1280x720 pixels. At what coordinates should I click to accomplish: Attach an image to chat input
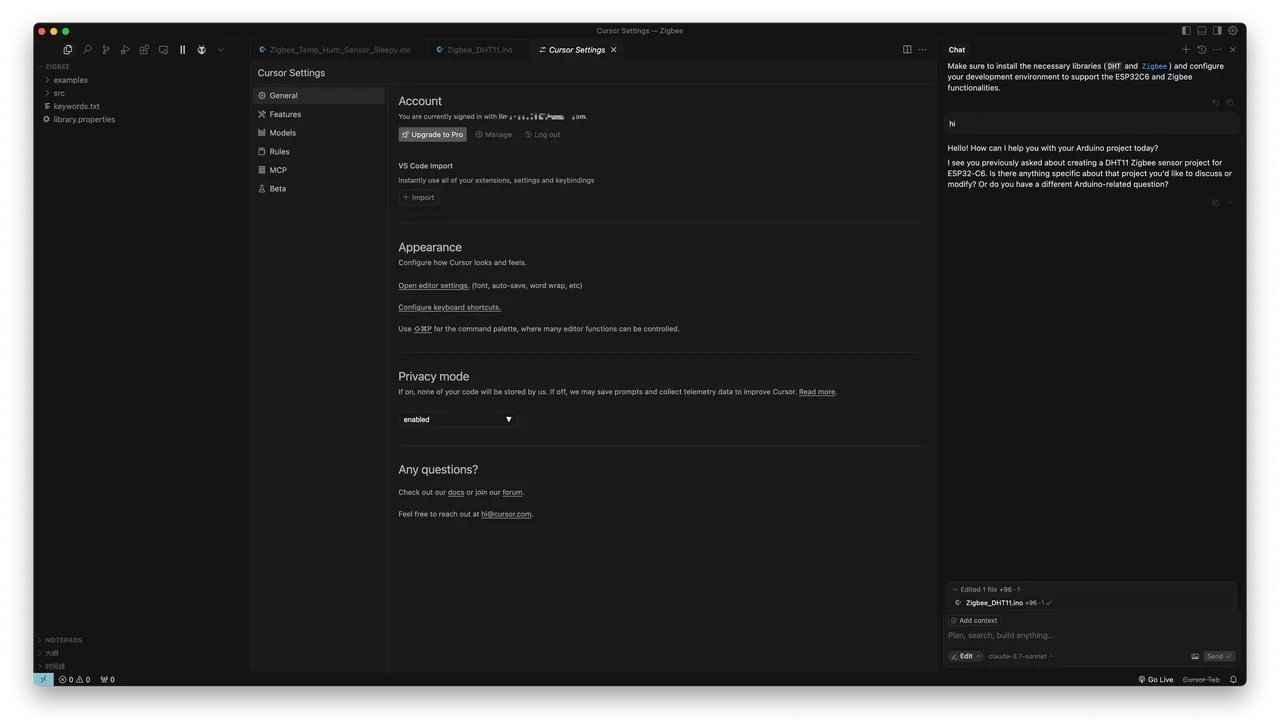[x=1195, y=656]
